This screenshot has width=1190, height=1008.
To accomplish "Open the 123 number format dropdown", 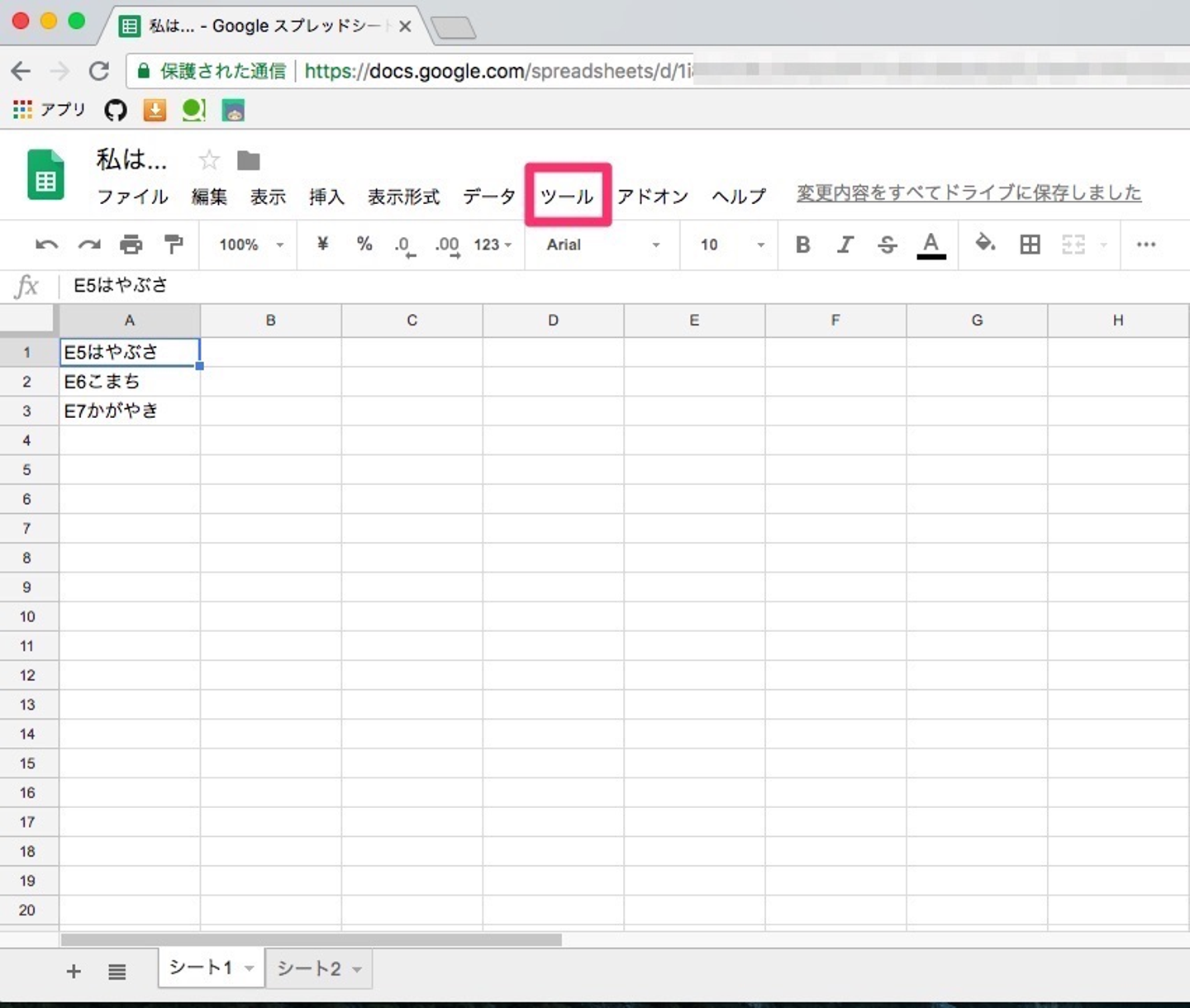I will 493,245.
